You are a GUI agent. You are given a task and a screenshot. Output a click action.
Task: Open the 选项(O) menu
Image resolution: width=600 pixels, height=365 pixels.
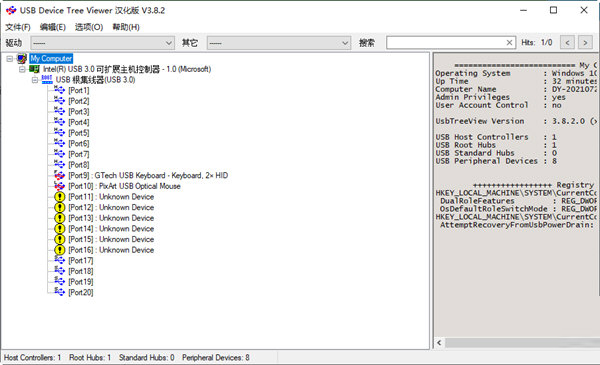[x=89, y=27]
